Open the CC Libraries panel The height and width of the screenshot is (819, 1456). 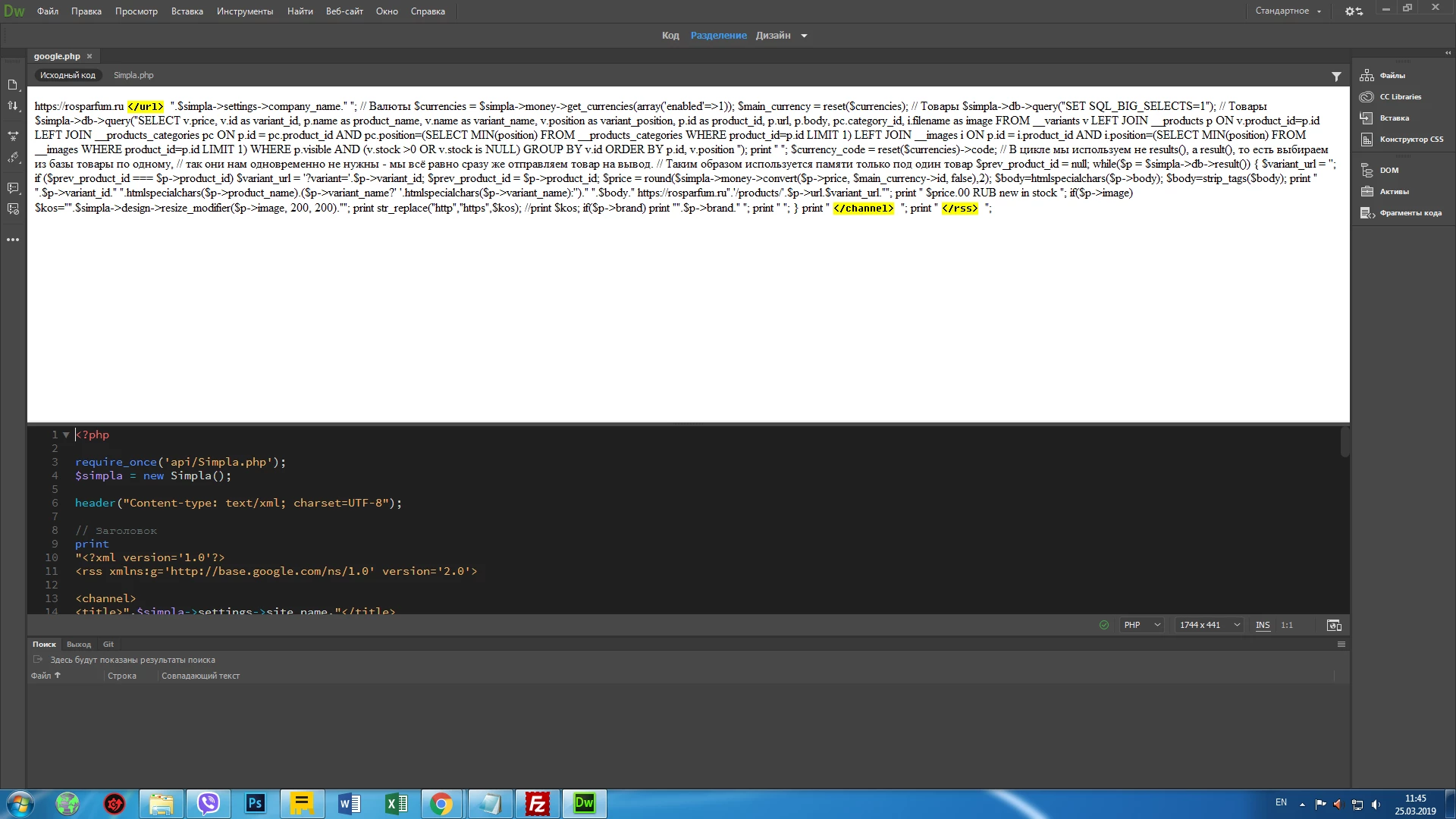click(x=1400, y=97)
